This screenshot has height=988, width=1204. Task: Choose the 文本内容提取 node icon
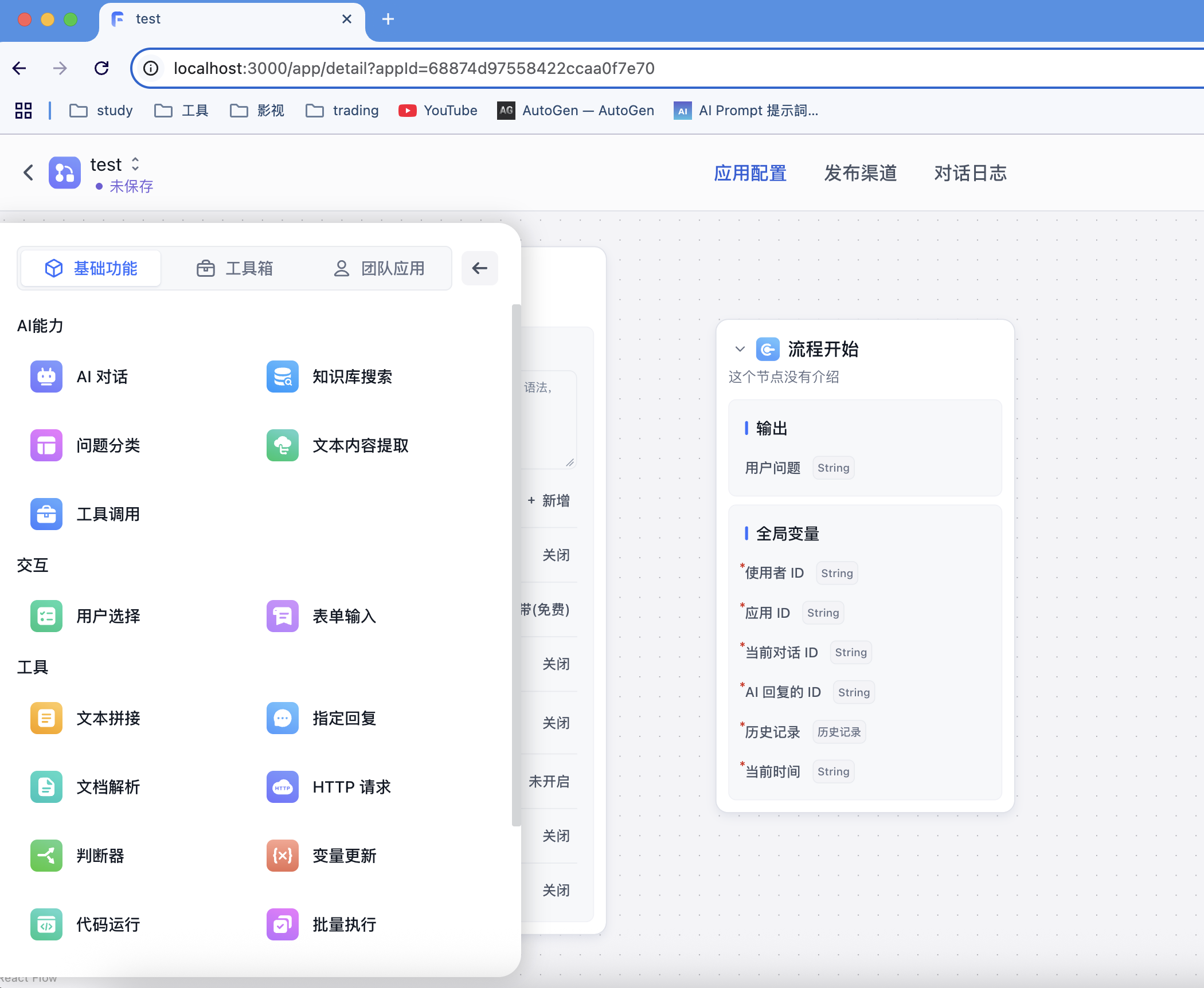click(283, 445)
